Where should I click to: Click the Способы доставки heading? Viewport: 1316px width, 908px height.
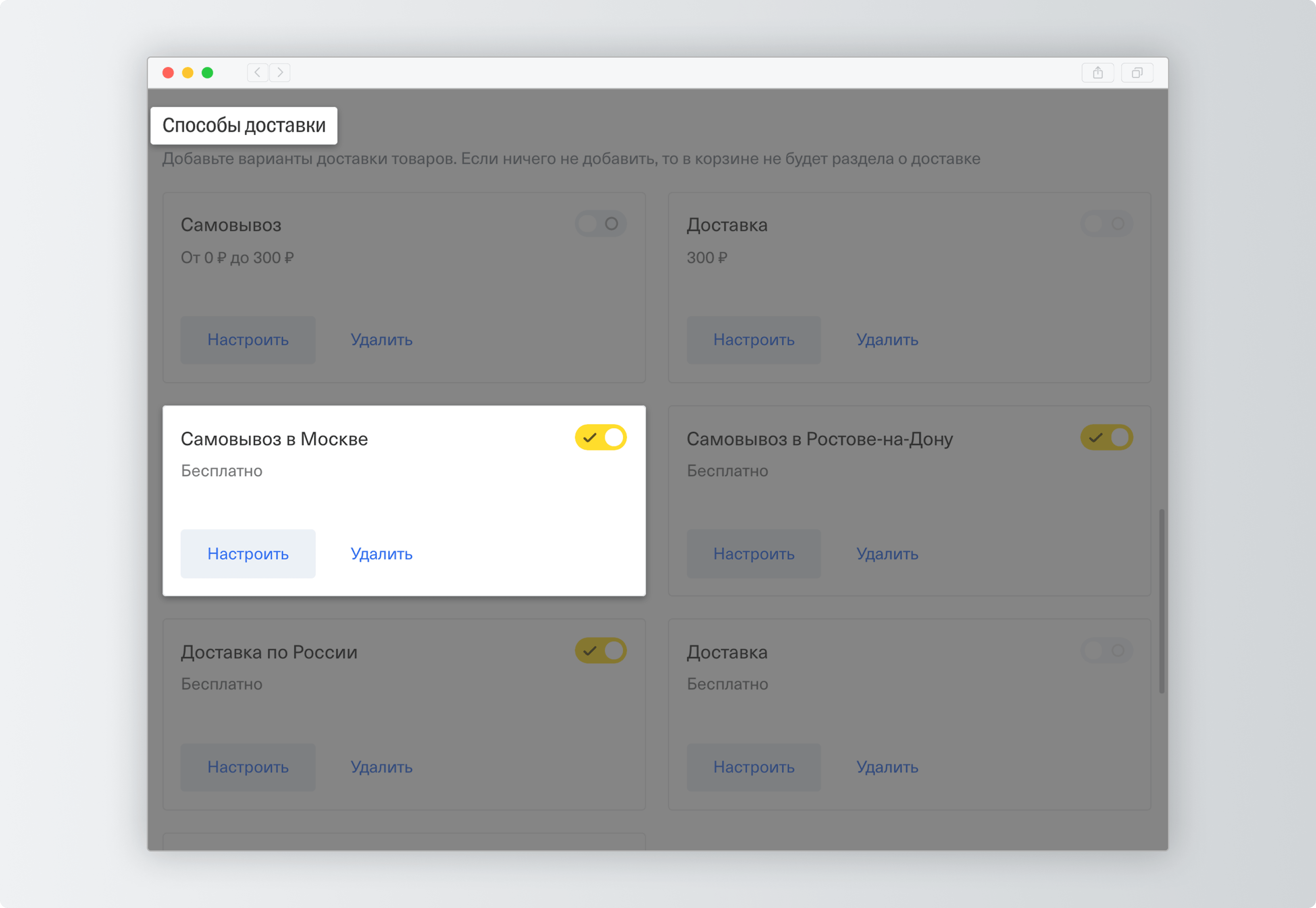[244, 125]
